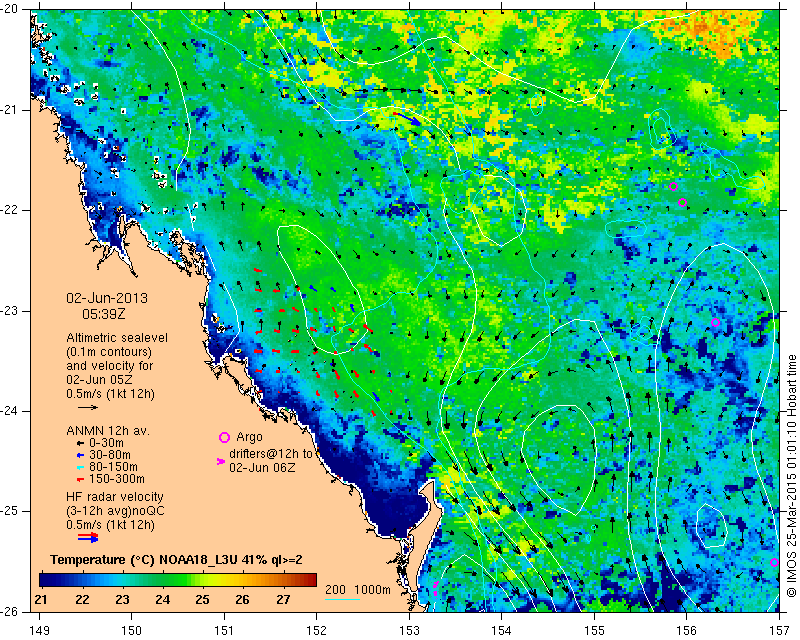This screenshot has width=800, height=640.
Task: Click the lower Argo marker of the pair near -22
Action: [683, 203]
